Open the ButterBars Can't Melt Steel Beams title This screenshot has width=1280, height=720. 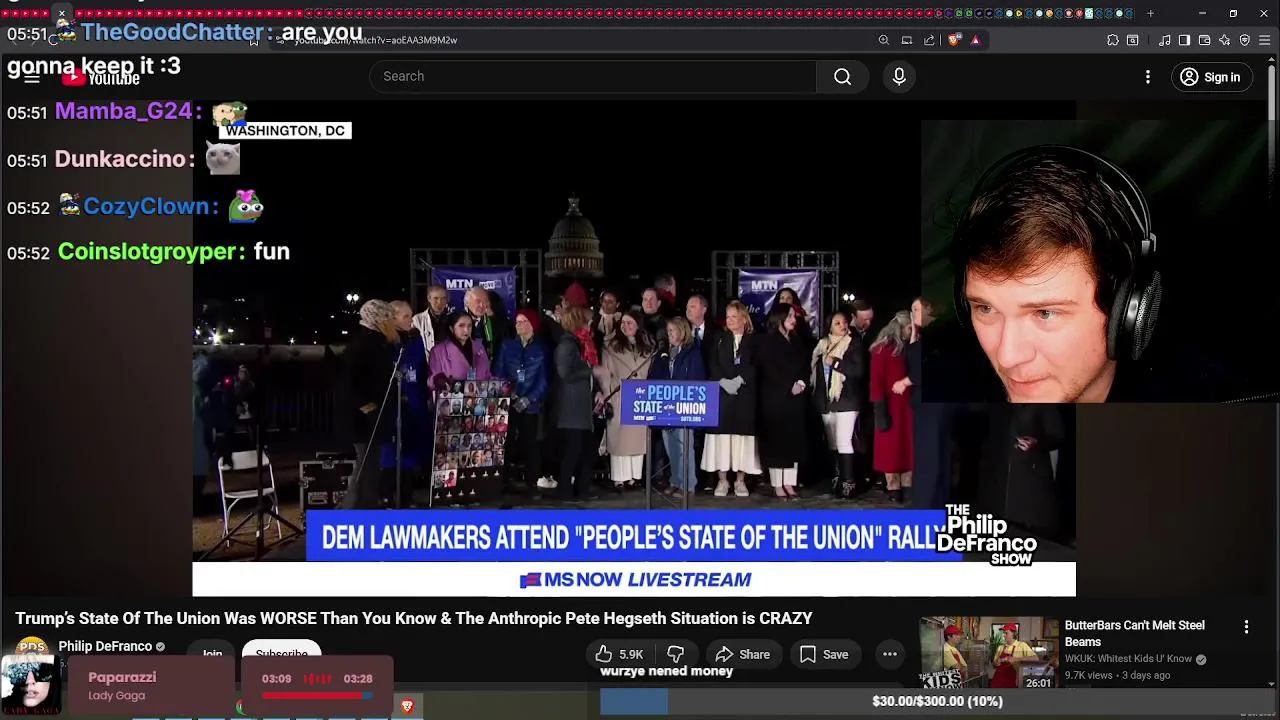(1134, 633)
